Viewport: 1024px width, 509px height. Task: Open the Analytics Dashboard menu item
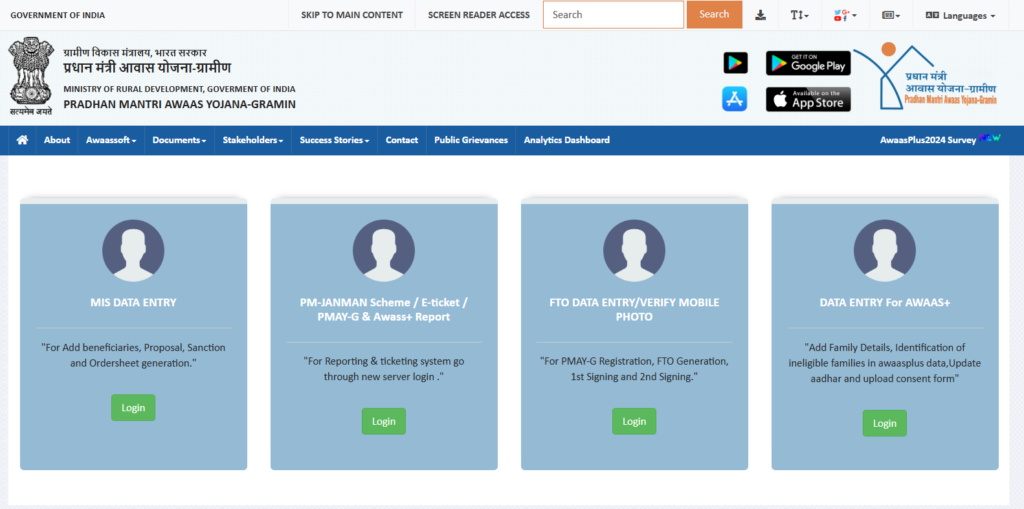click(x=567, y=140)
